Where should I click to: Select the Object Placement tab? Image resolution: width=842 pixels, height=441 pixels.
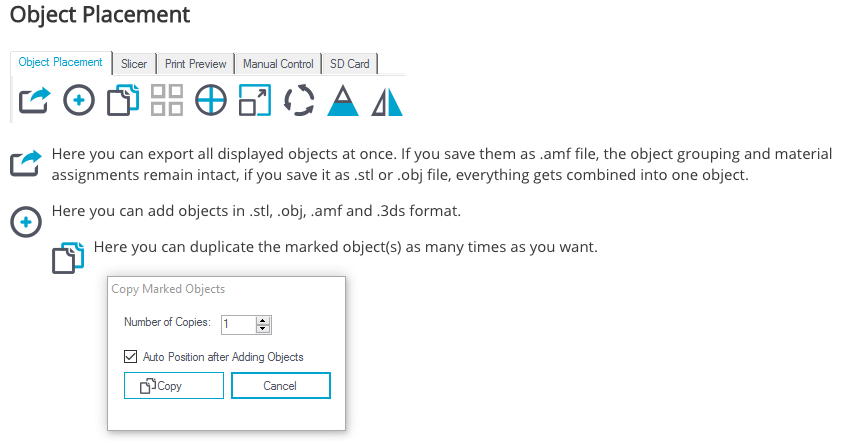(x=61, y=62)
